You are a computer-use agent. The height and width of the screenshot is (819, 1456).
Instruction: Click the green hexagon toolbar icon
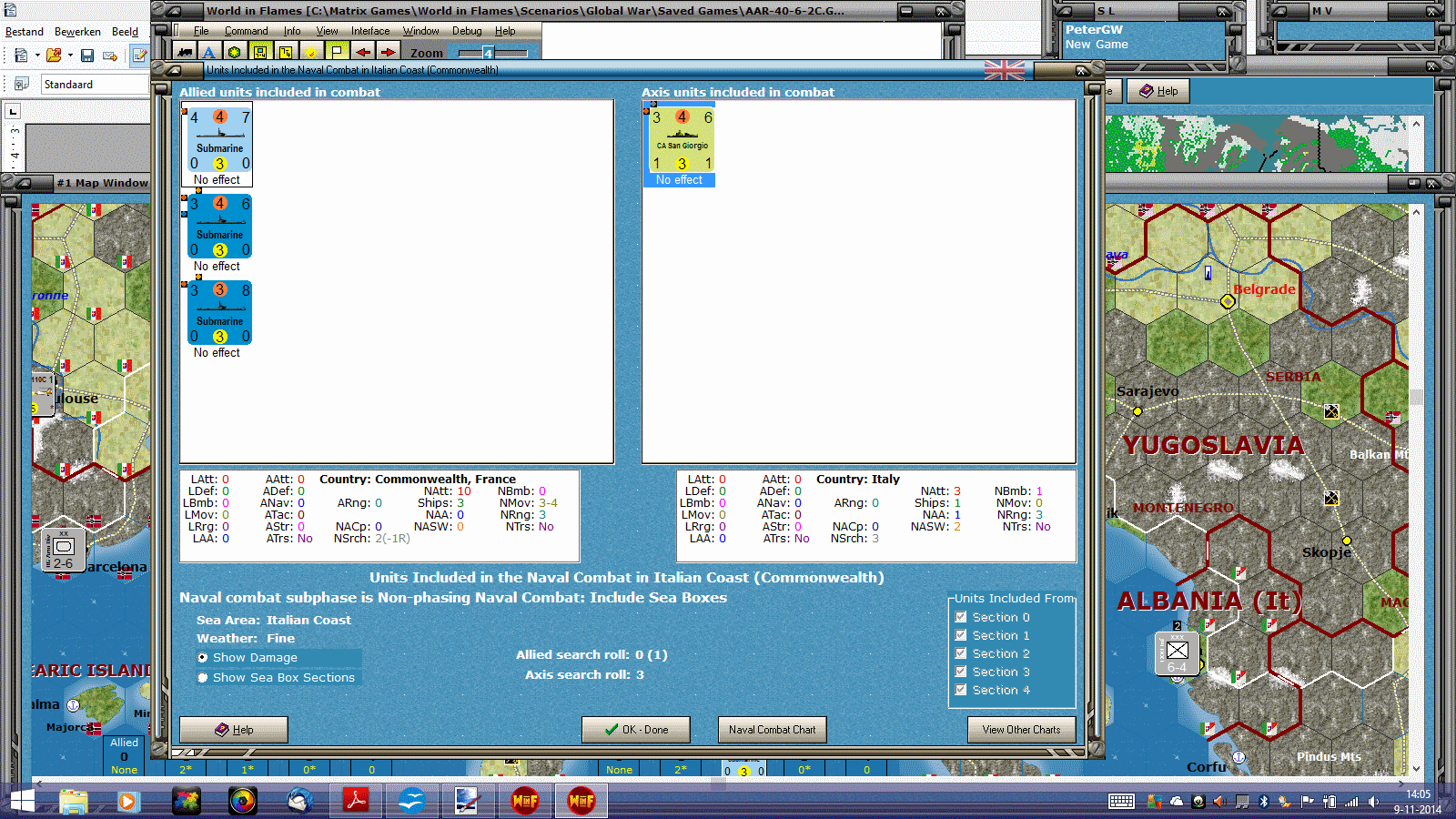(x=235, y=53)
